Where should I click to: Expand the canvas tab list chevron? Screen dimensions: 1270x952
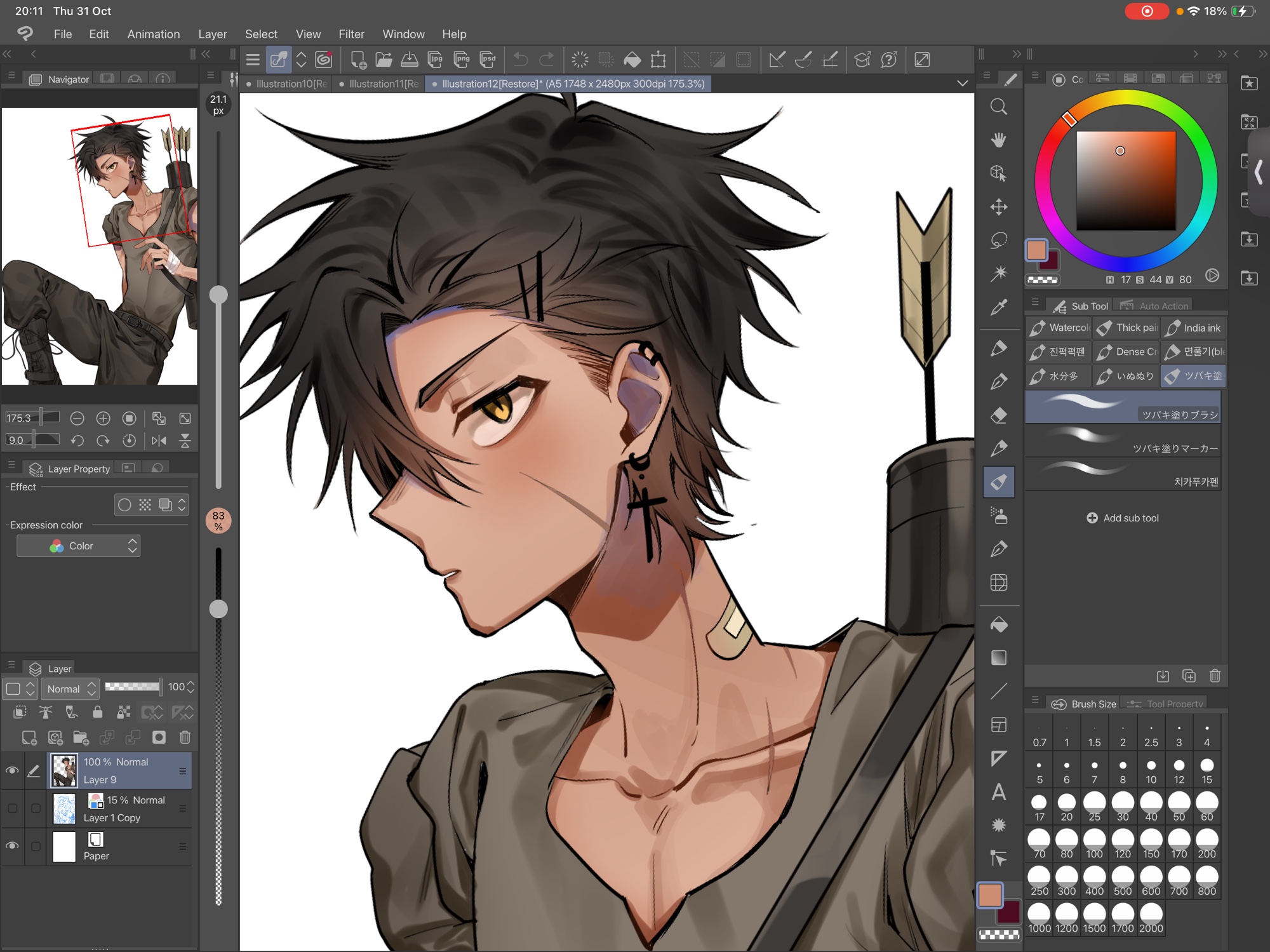point(962,83)
